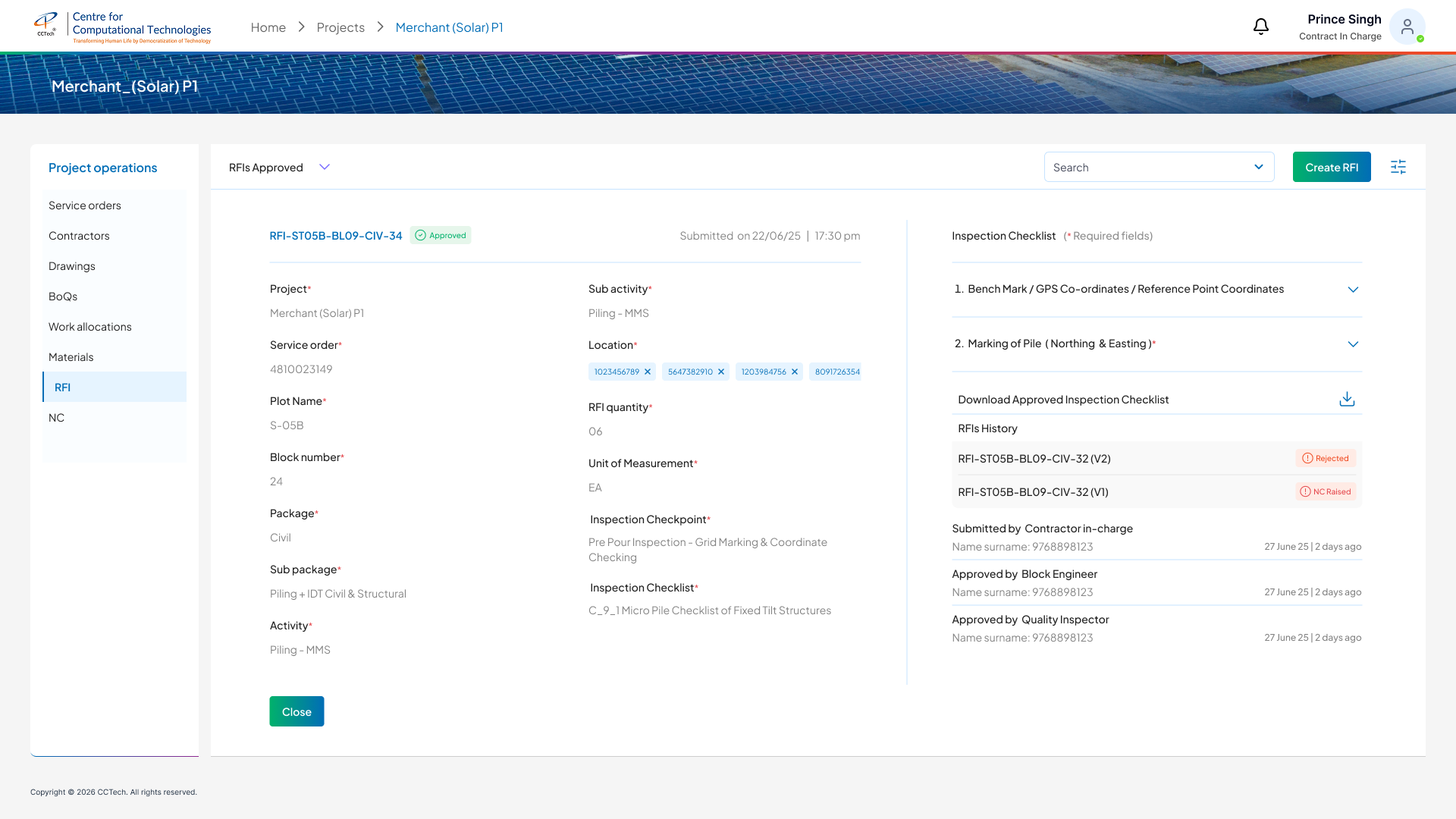1456x819 pixels.
Task: Remove location tag 5647382910
Action: tap(721, 372)
